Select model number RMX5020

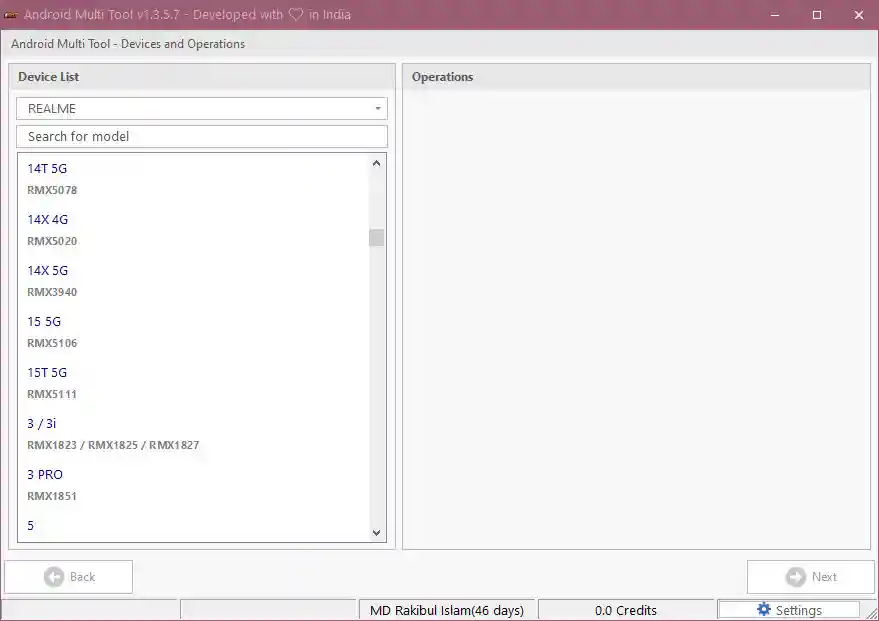pyautogui.click(x=52, y=242)
